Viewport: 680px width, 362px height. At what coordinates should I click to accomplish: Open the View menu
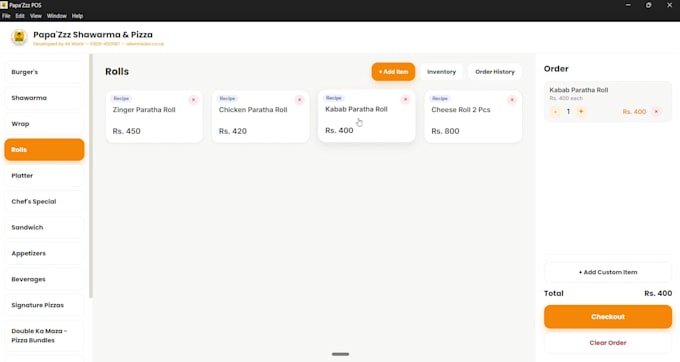click(36, 16)
